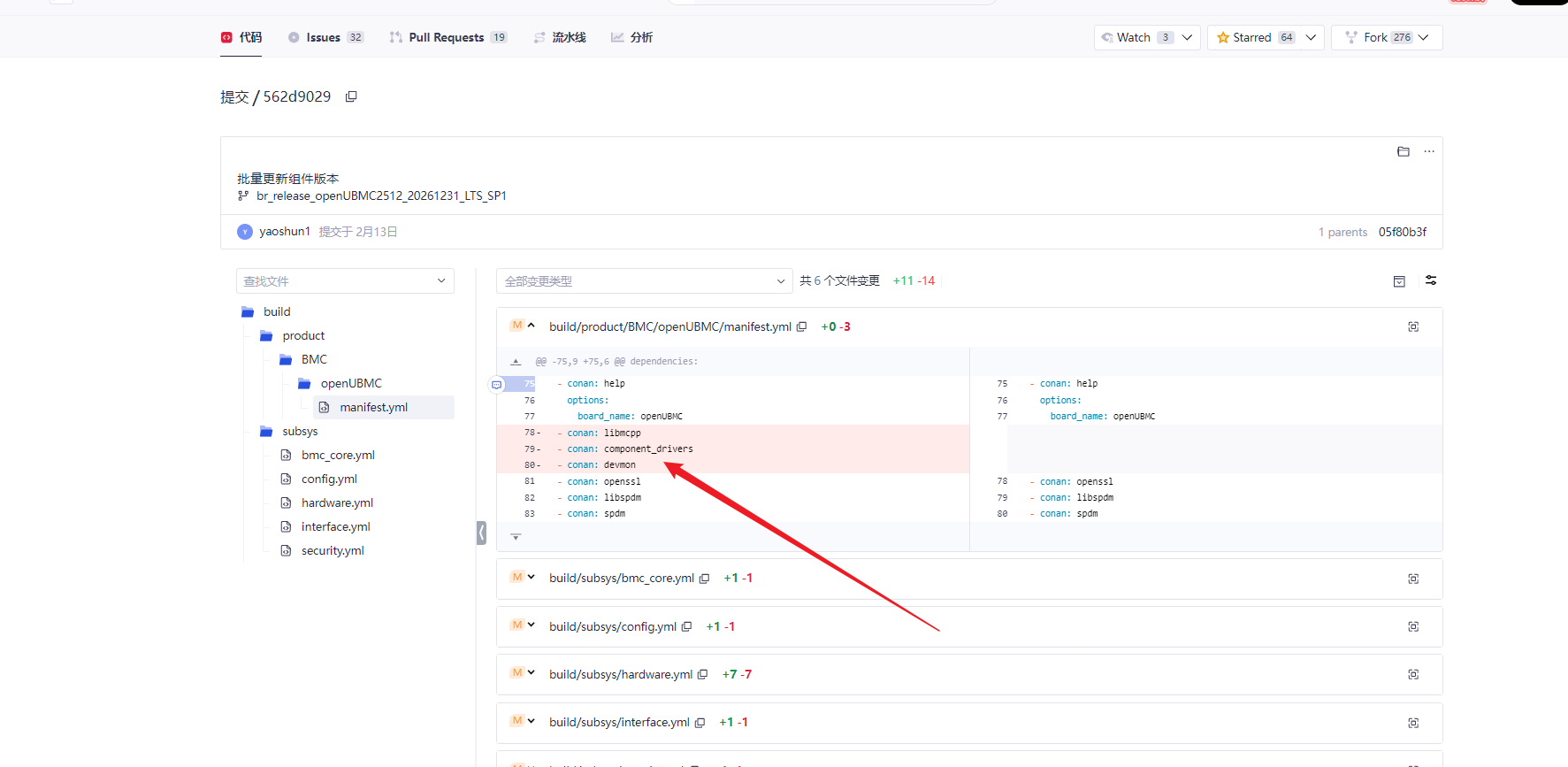Expand hidden lines above the diff hunk
1568x767 pixels.
(x=516, y=361)
